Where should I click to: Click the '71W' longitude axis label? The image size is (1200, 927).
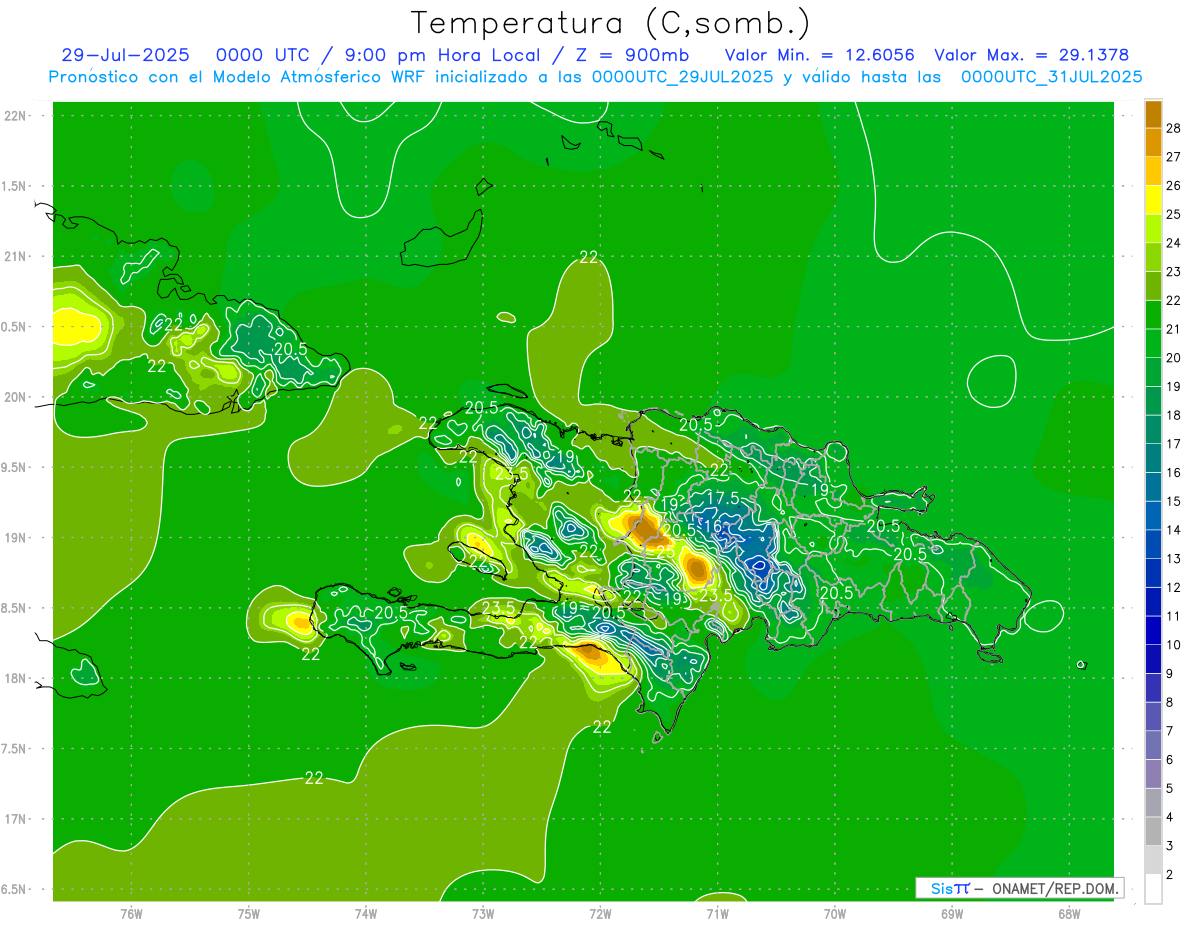point(717,914)
